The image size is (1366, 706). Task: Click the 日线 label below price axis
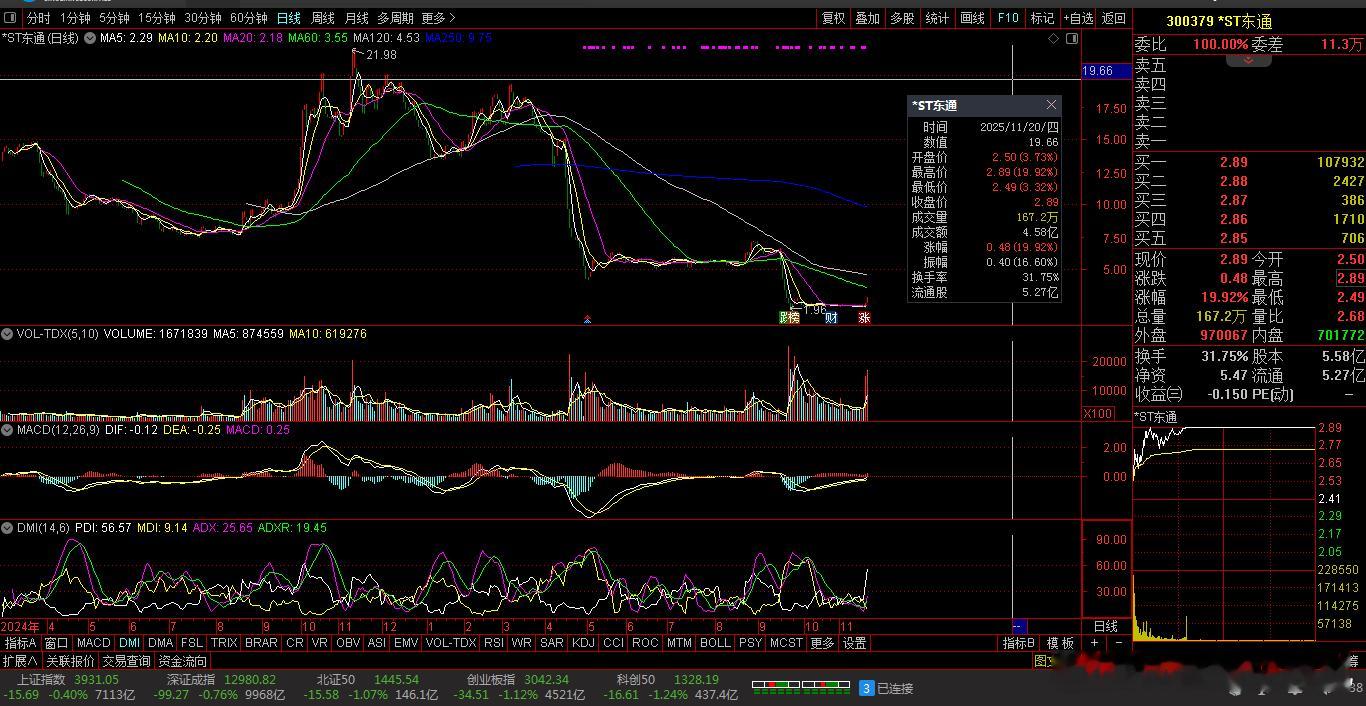pyautogui.click(x=1106, y=626)
